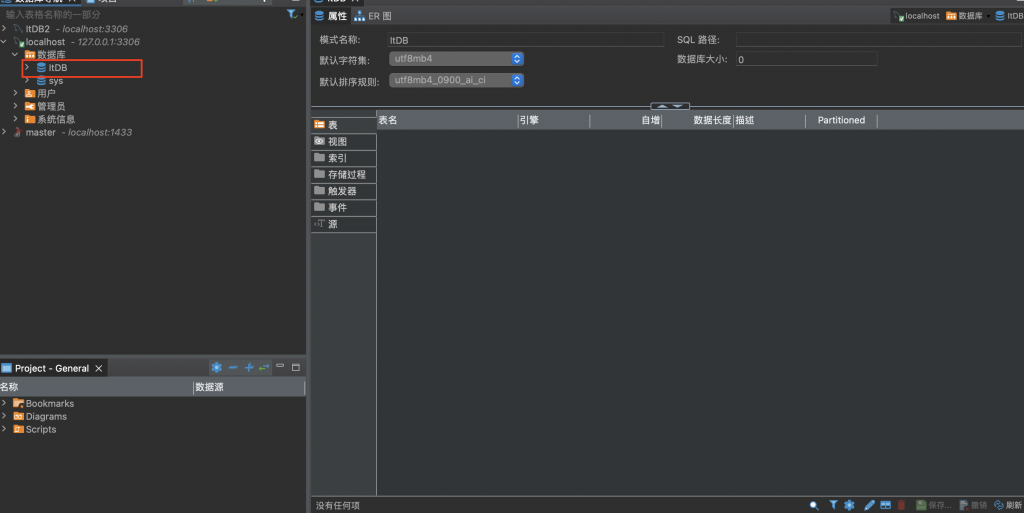Click the navigator filter funnel icon
Viewport: 1024px width, 513px height.
tap(292, 14)
